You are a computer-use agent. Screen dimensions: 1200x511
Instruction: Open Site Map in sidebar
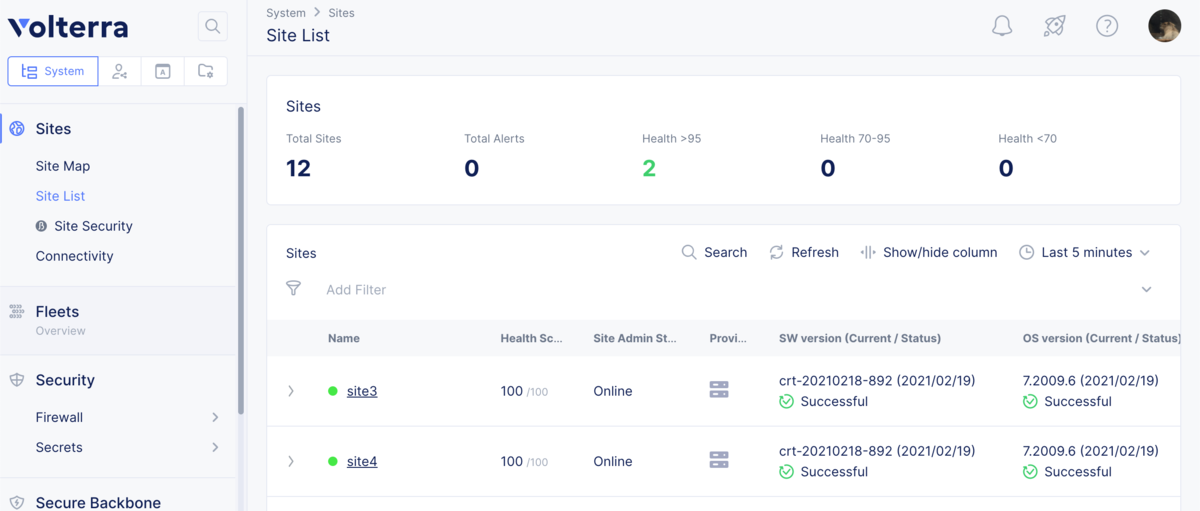point(63,166)
